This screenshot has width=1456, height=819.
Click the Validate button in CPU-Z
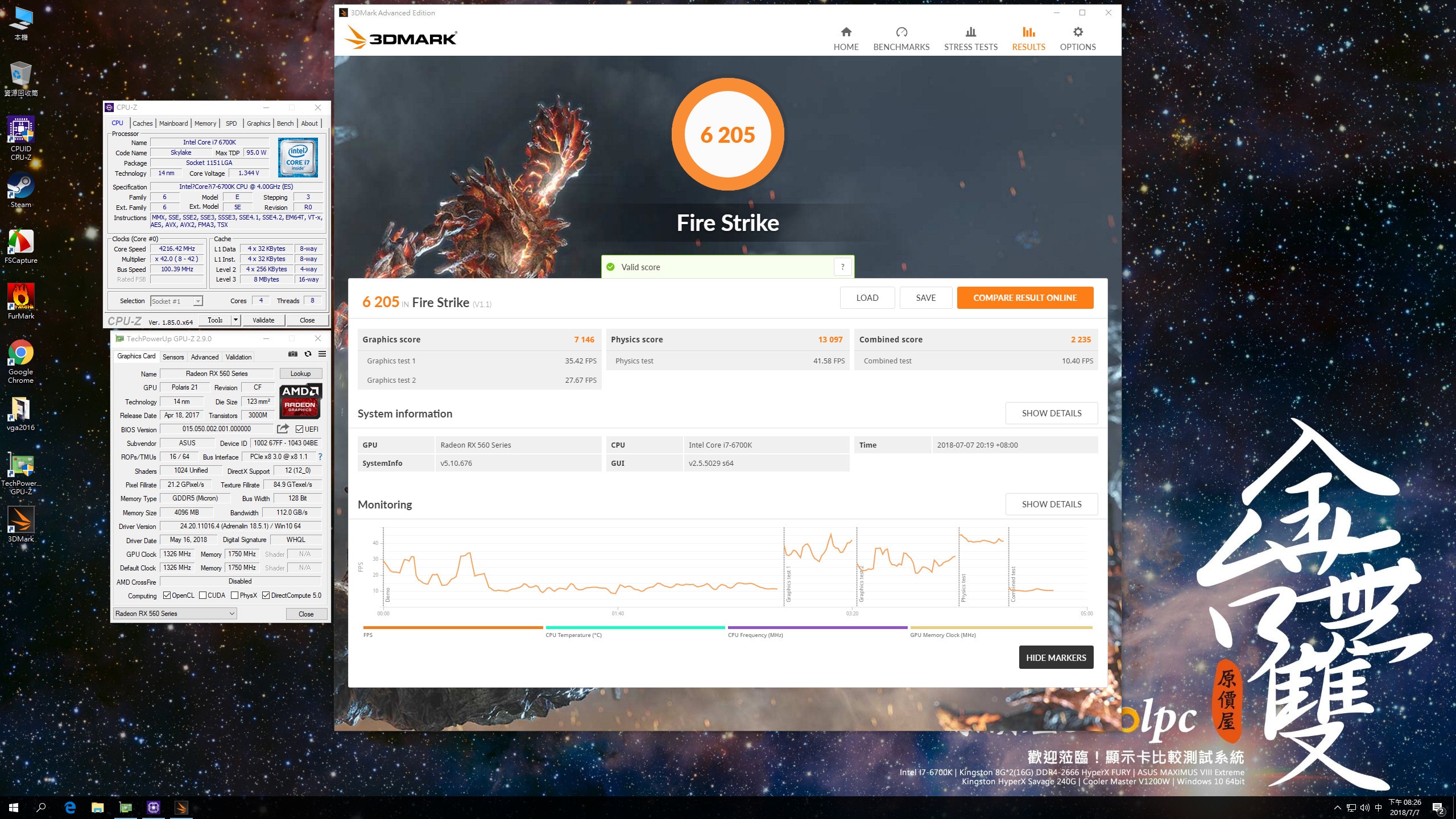tap(263, 320)
